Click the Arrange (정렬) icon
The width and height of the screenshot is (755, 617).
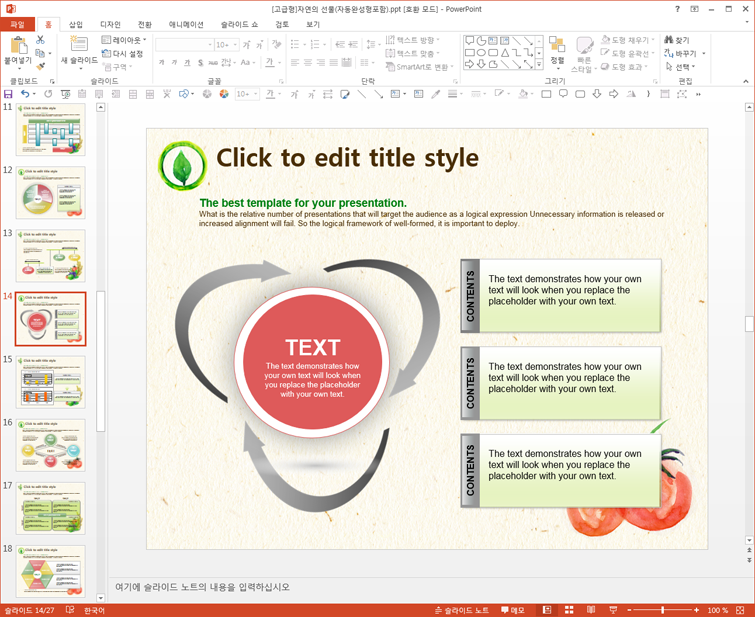tap(557, 45)
